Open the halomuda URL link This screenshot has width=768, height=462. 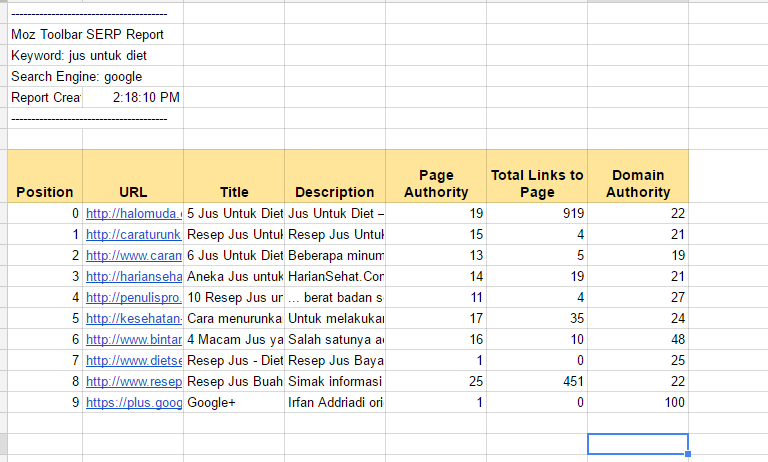pyautogui.click(x=132, y=213)
